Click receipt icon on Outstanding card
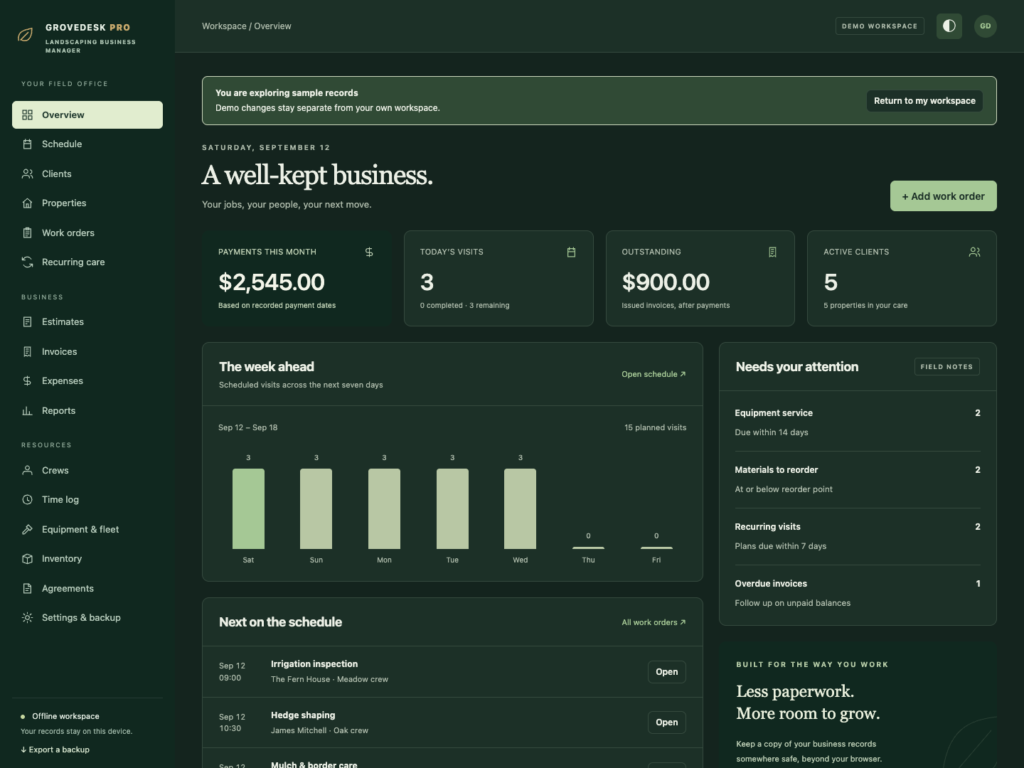This screenshot has height=768, width=1024. pos(773,252)
